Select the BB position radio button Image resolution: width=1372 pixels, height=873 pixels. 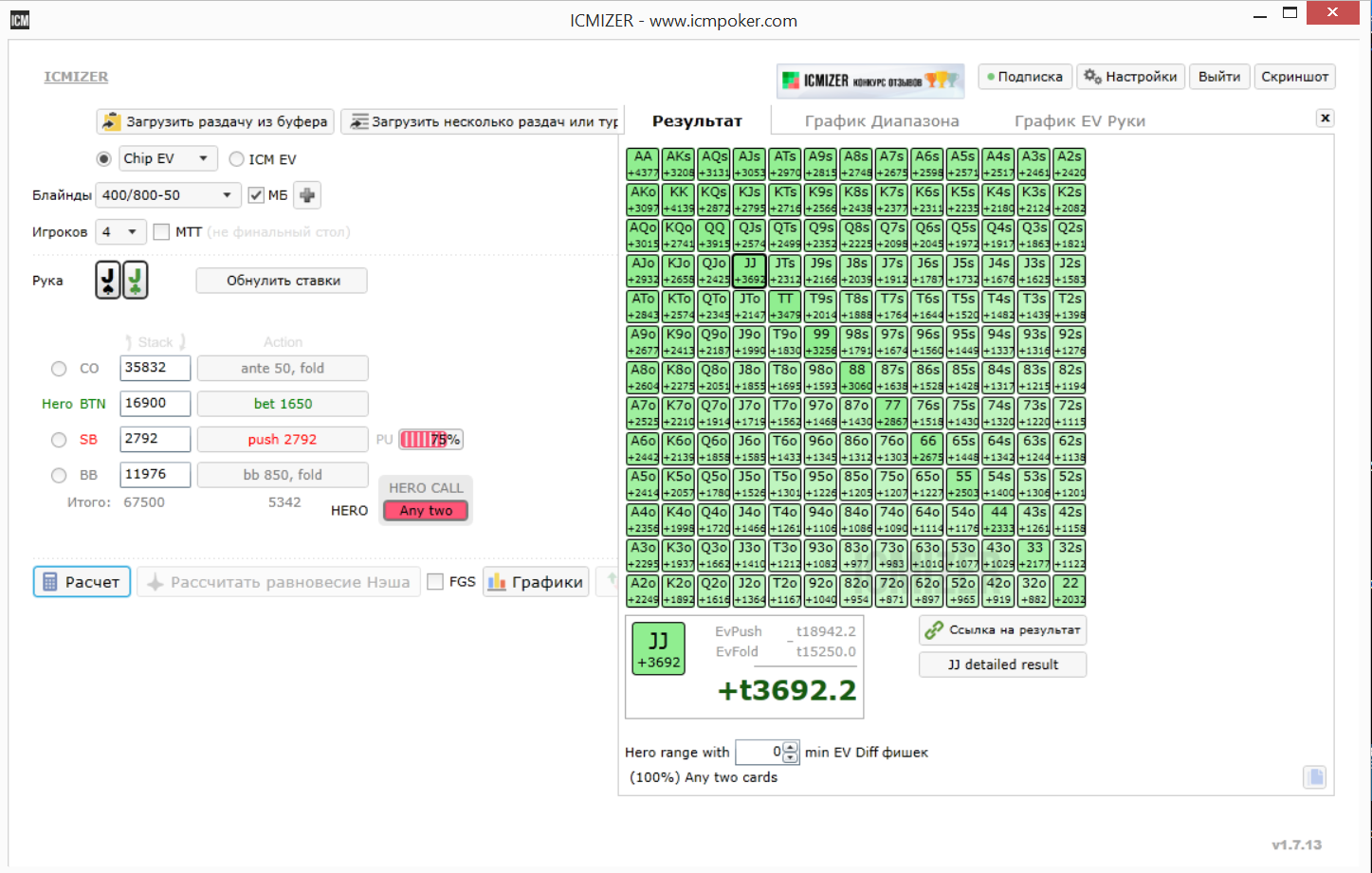[x=59, y=475]
